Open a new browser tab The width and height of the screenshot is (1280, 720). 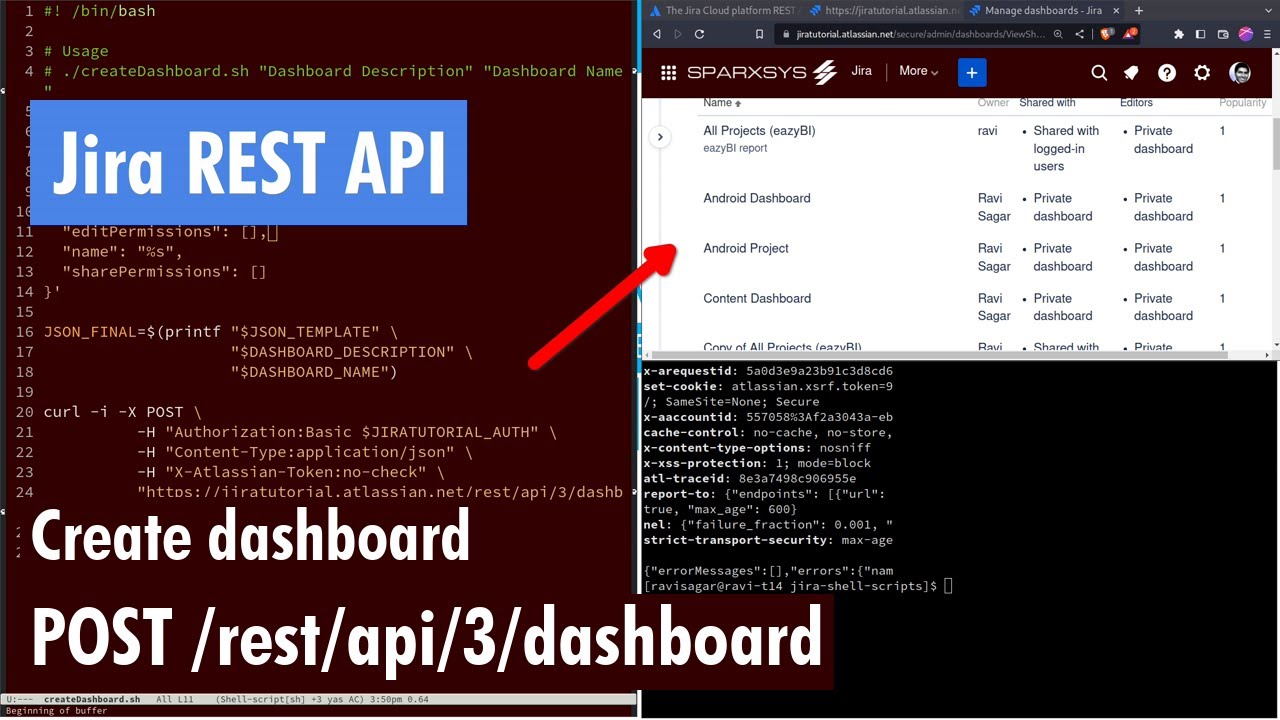point(1139,10)
